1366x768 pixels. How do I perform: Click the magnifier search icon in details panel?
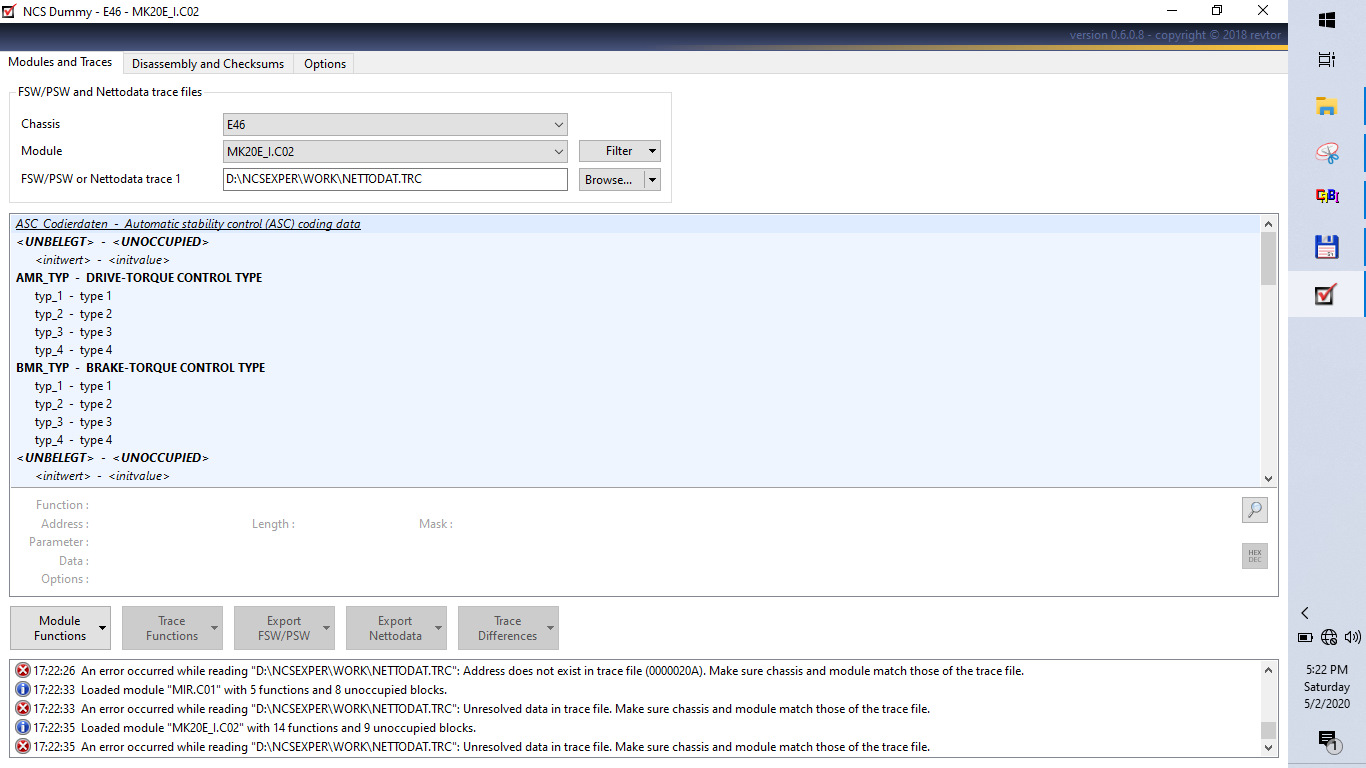pos(1254,510)
